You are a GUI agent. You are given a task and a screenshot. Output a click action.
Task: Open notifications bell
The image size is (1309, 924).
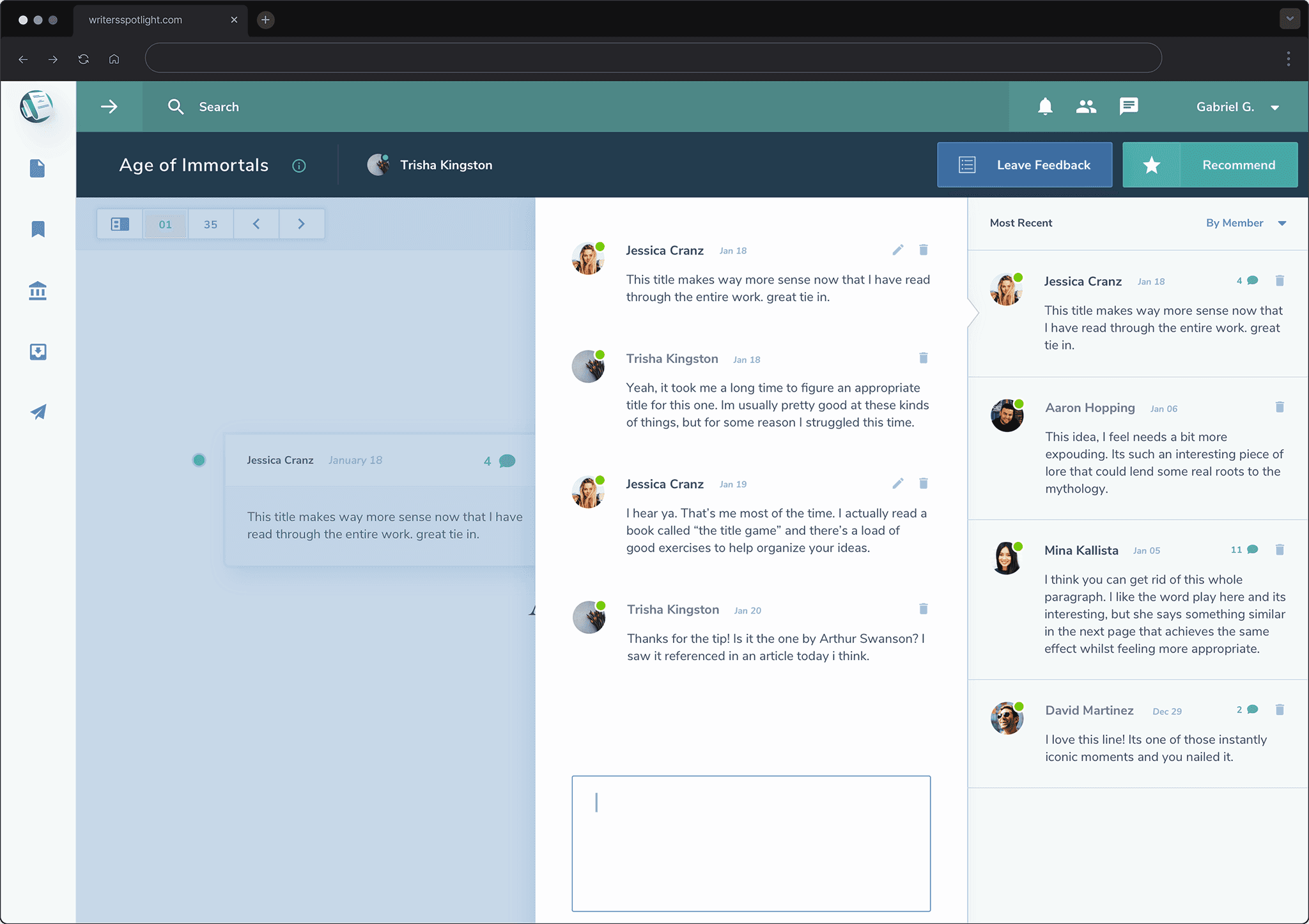pos(1045,106)
